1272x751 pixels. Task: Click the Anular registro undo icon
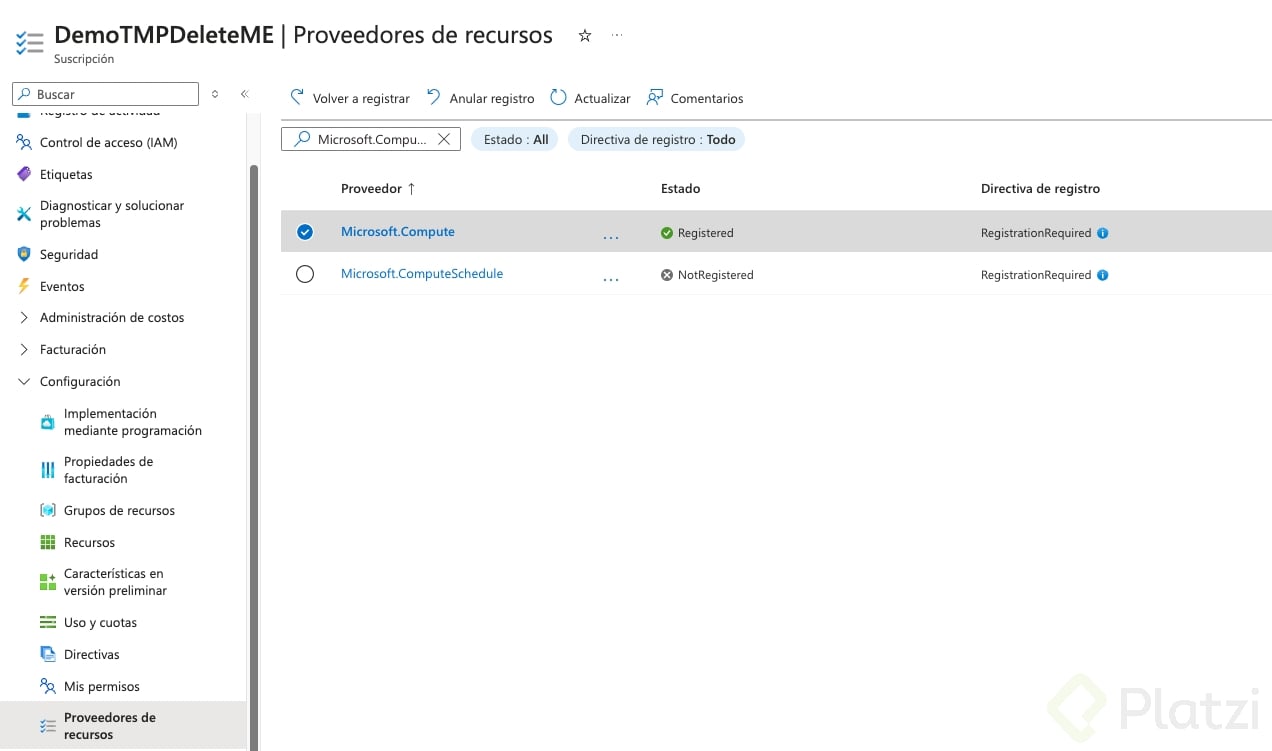[433, 97]
